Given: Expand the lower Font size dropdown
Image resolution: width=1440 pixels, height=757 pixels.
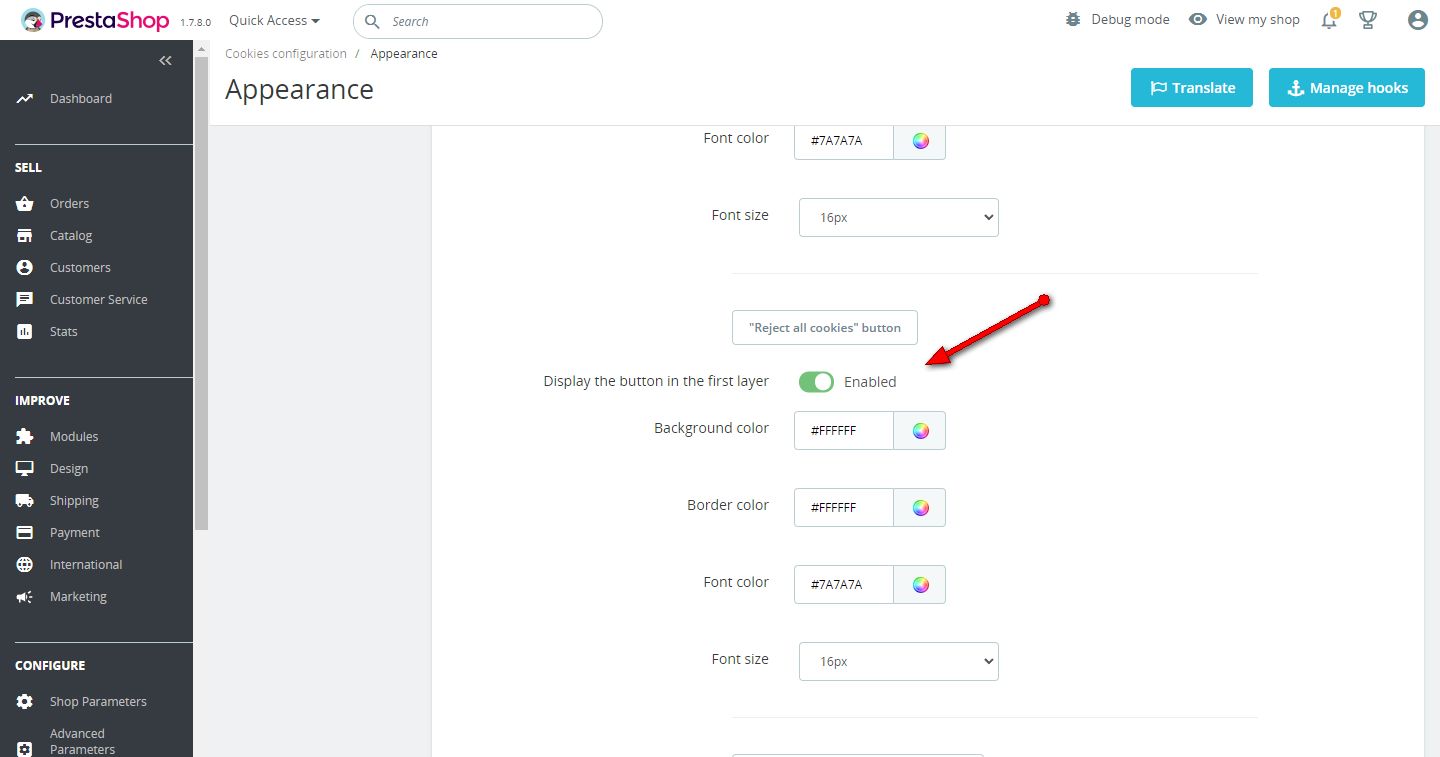Looking at the screenshot, I should [x=898, y=661].
